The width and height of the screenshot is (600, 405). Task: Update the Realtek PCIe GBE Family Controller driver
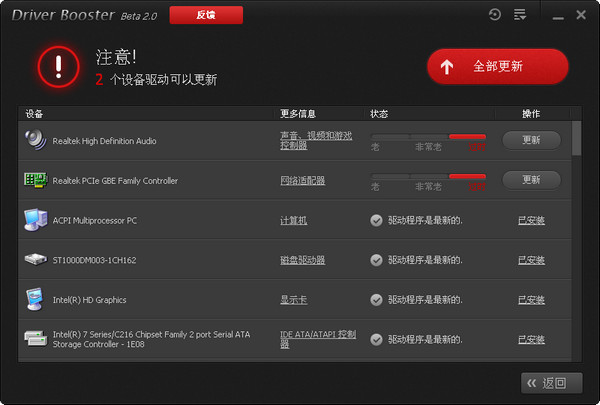[531, 180]
